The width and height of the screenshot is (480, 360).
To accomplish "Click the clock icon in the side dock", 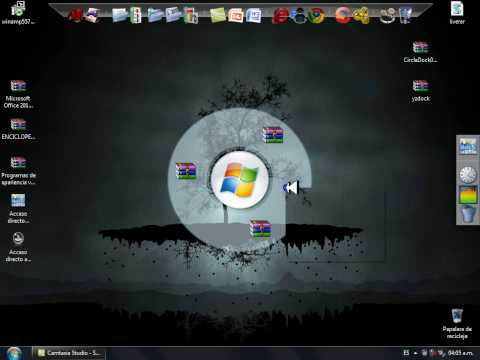I will [x=467, y=174].
